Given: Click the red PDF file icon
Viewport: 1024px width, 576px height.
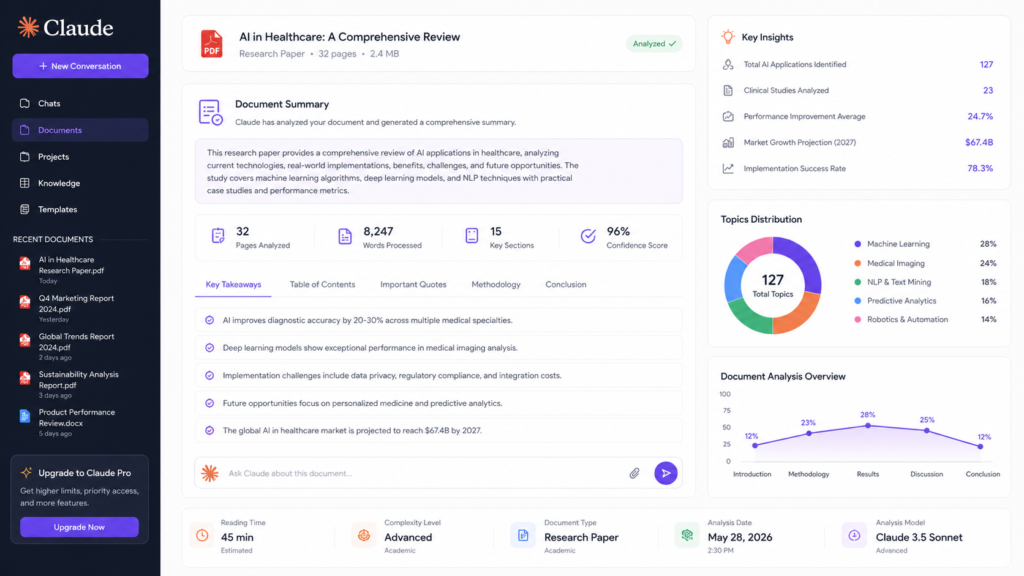Looking at the screenshot, I should 212,44.
